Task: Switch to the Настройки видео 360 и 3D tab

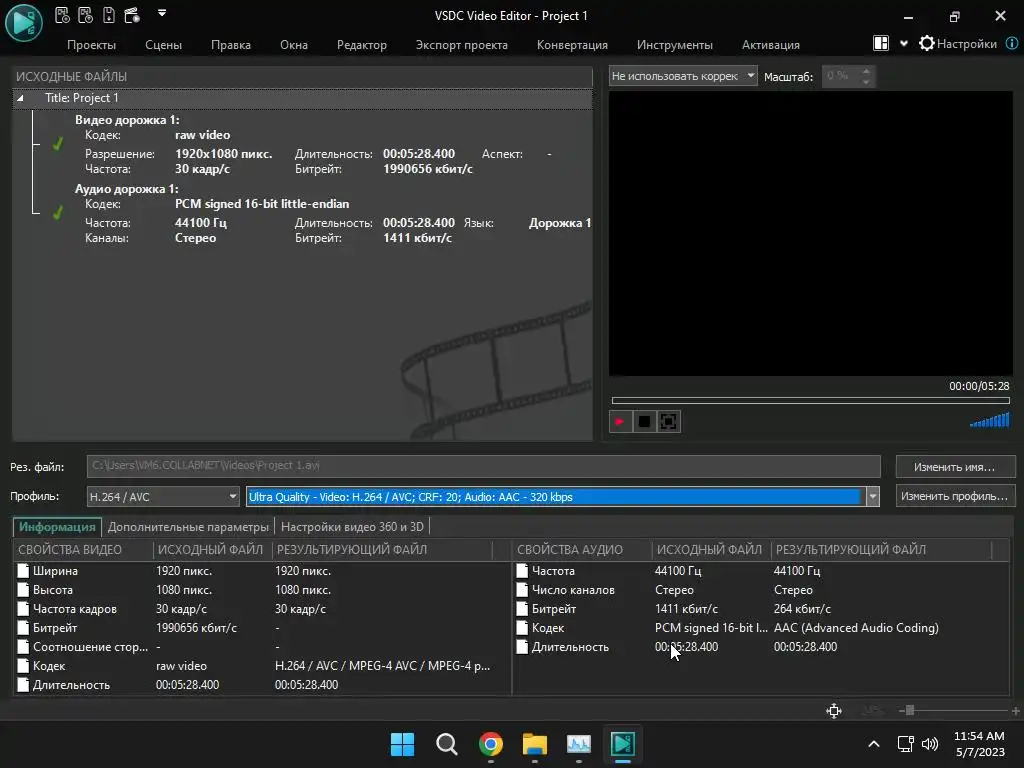Action: click(x=352, y=526)
